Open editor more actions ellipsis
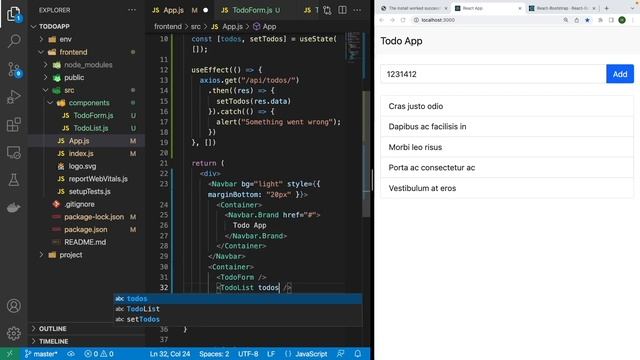The width and height of the screenshot is (640, 360). [x=357, y=10]
